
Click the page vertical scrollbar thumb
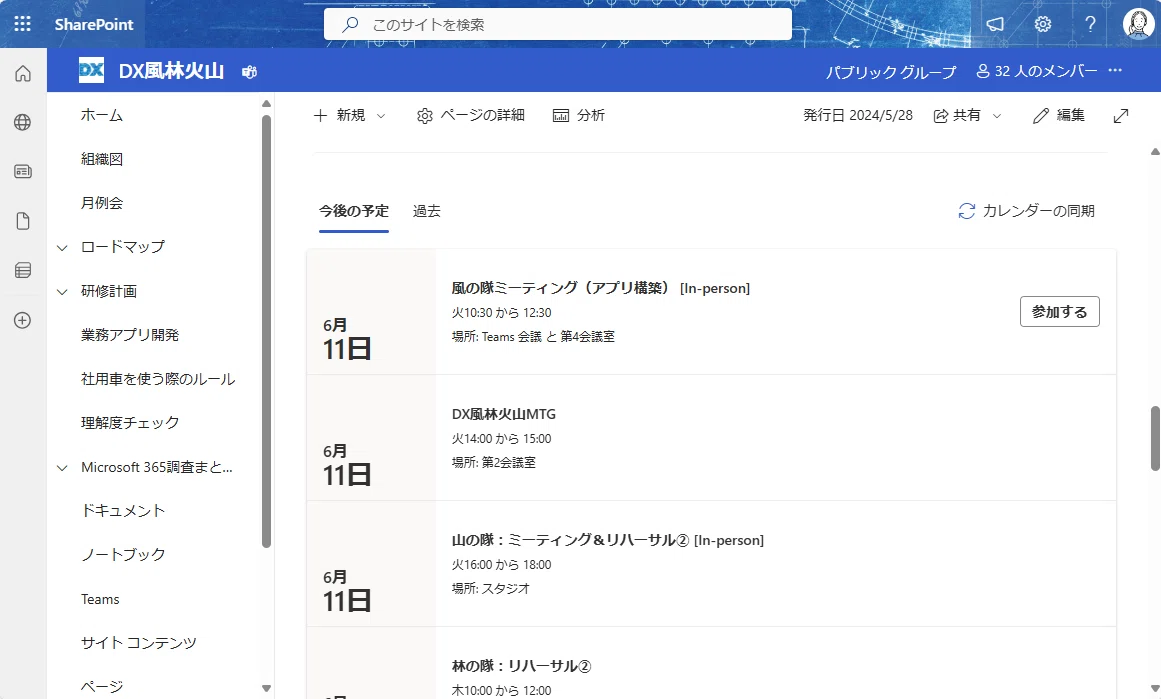click(1155, 438)
